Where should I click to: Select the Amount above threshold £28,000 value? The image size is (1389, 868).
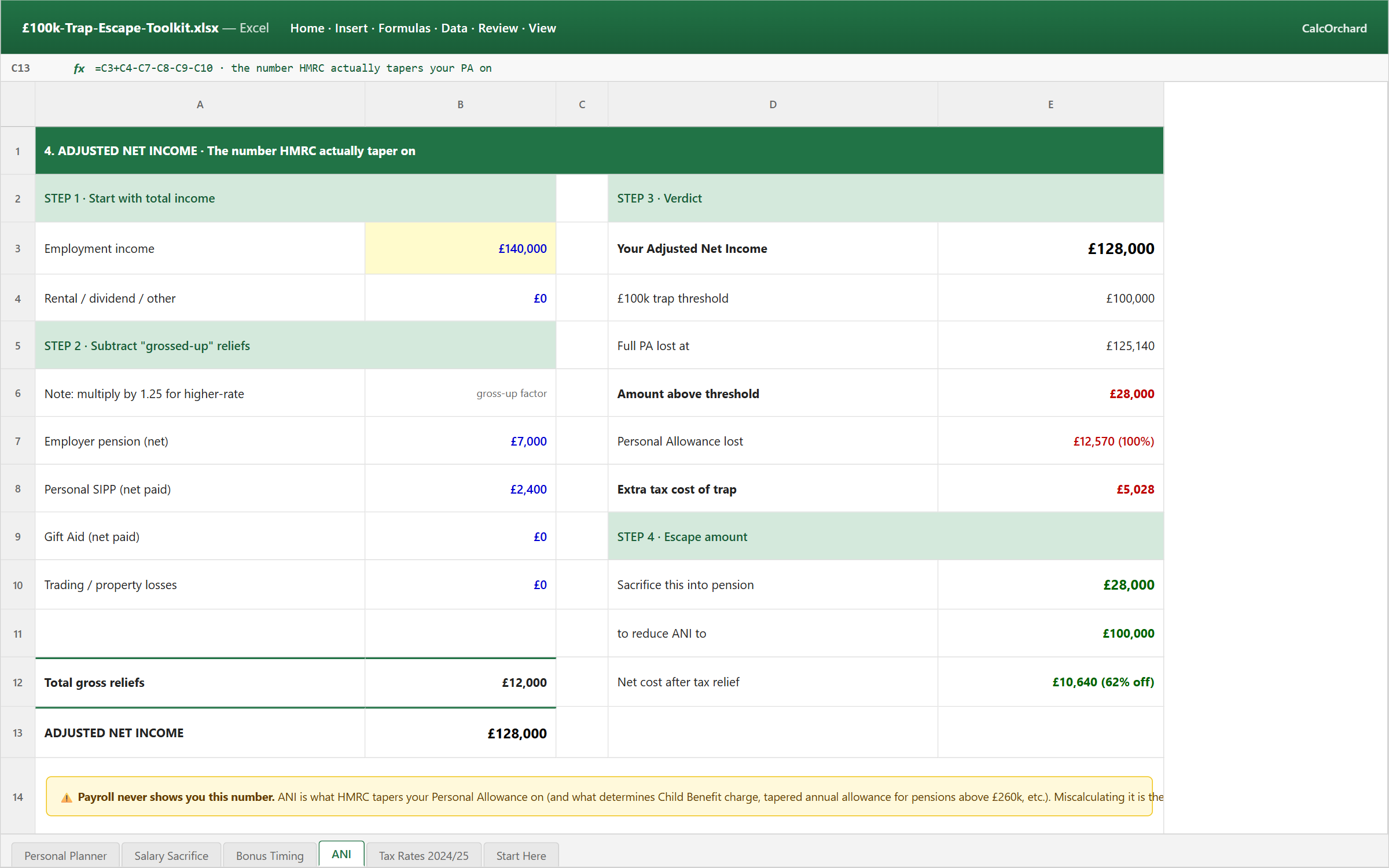1050,393
